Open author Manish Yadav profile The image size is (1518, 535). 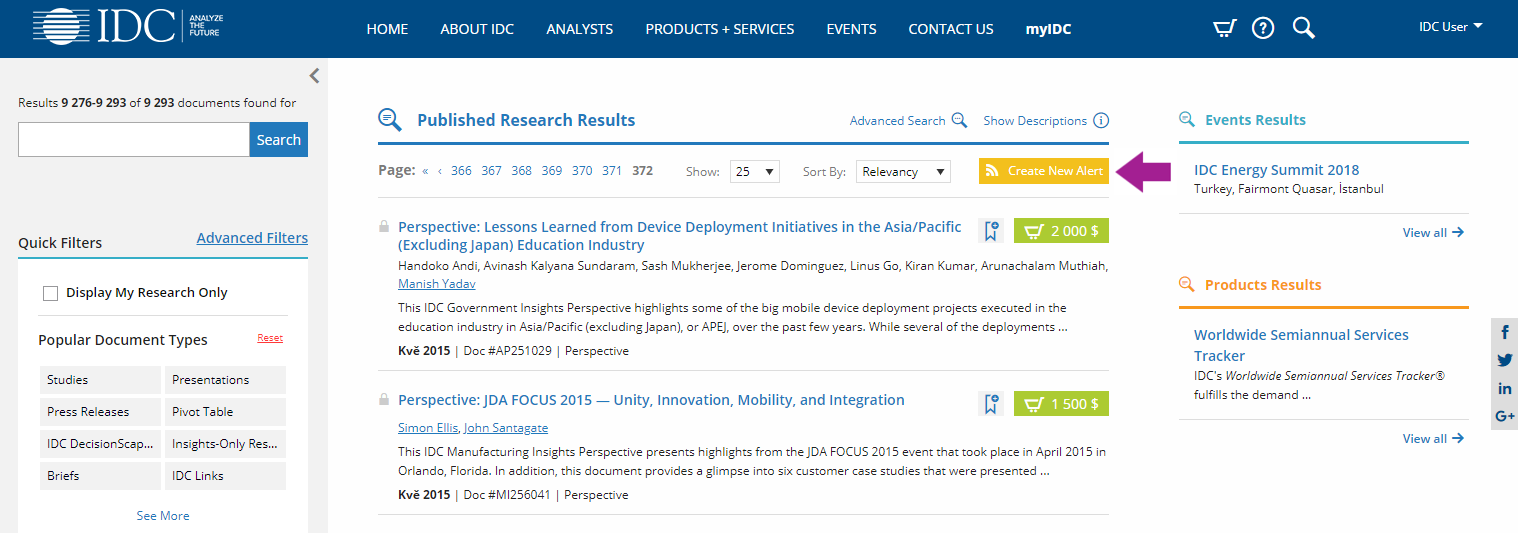tap(437, 284)
